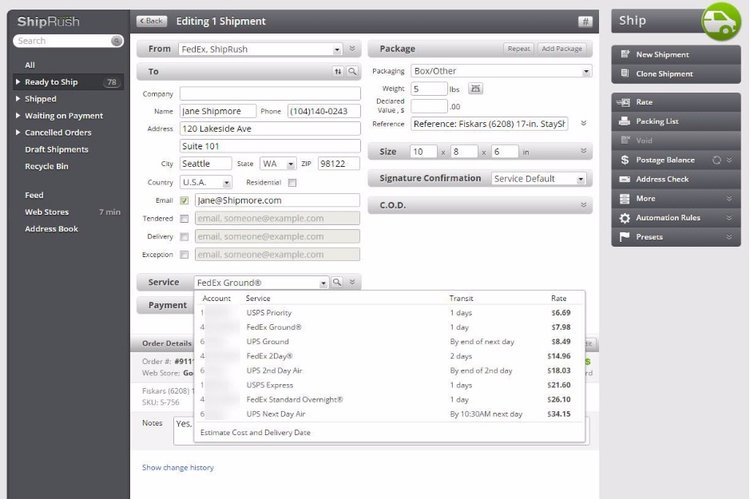The height and width of the screenshot is (499, 750).
Task: Enable the Tendered notification checkbox
Action: coord(184,219)
